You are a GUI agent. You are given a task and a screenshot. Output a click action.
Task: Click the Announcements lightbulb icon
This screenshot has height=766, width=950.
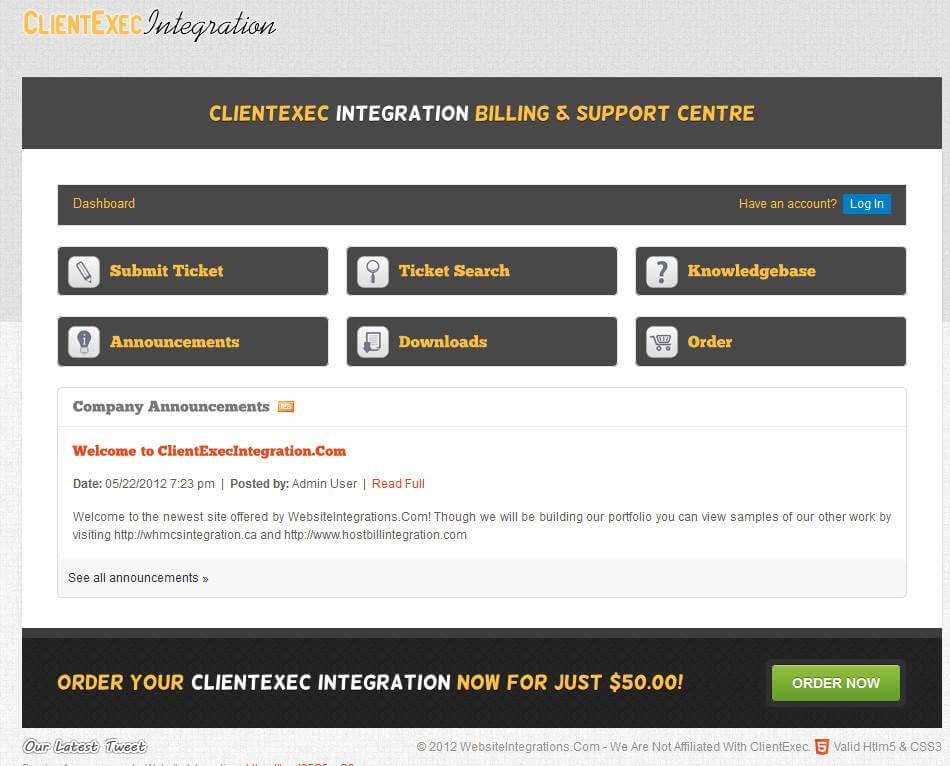[84, 342]
